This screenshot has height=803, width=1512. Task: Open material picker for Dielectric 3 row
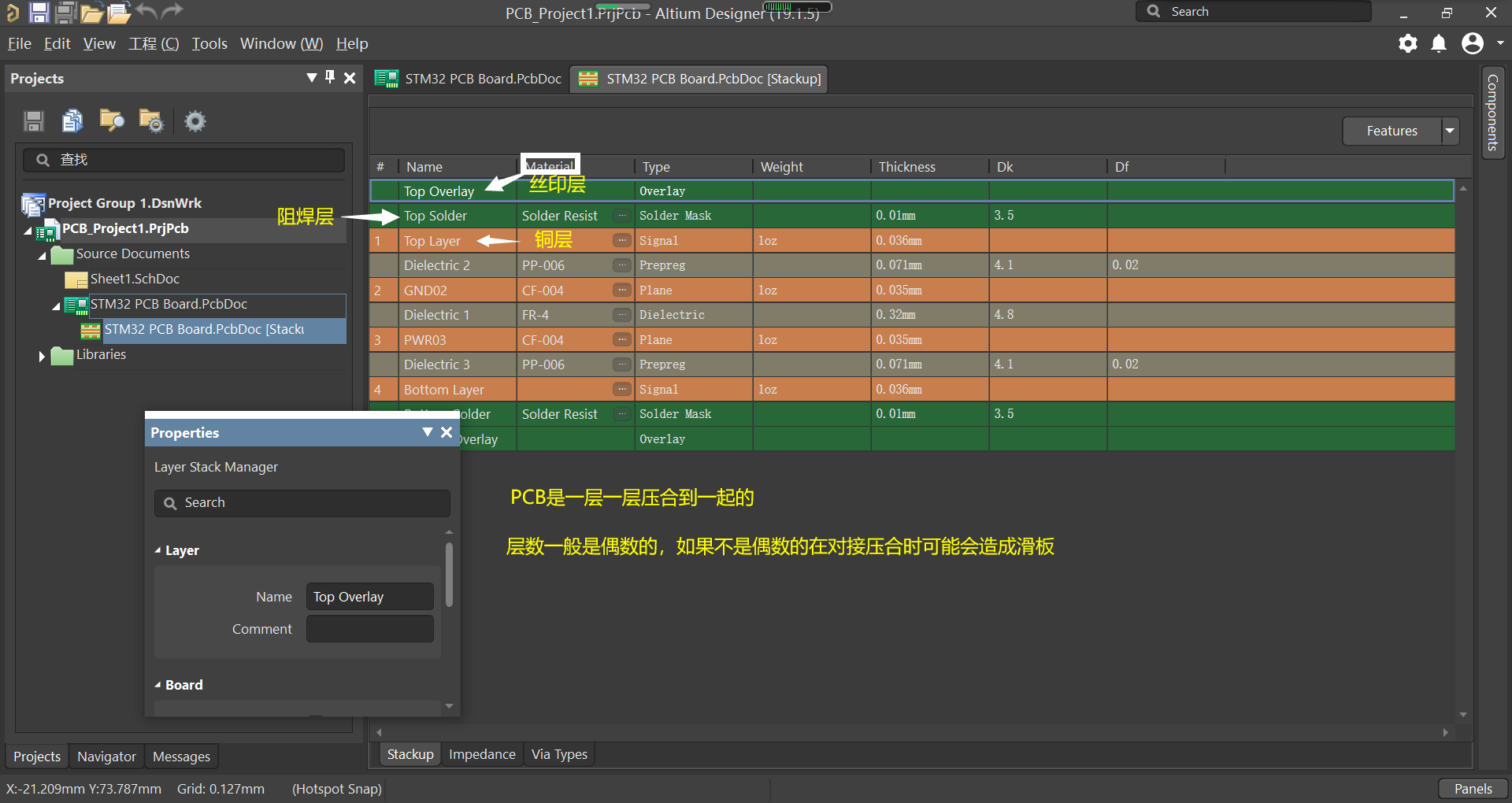tap(622, 364)
